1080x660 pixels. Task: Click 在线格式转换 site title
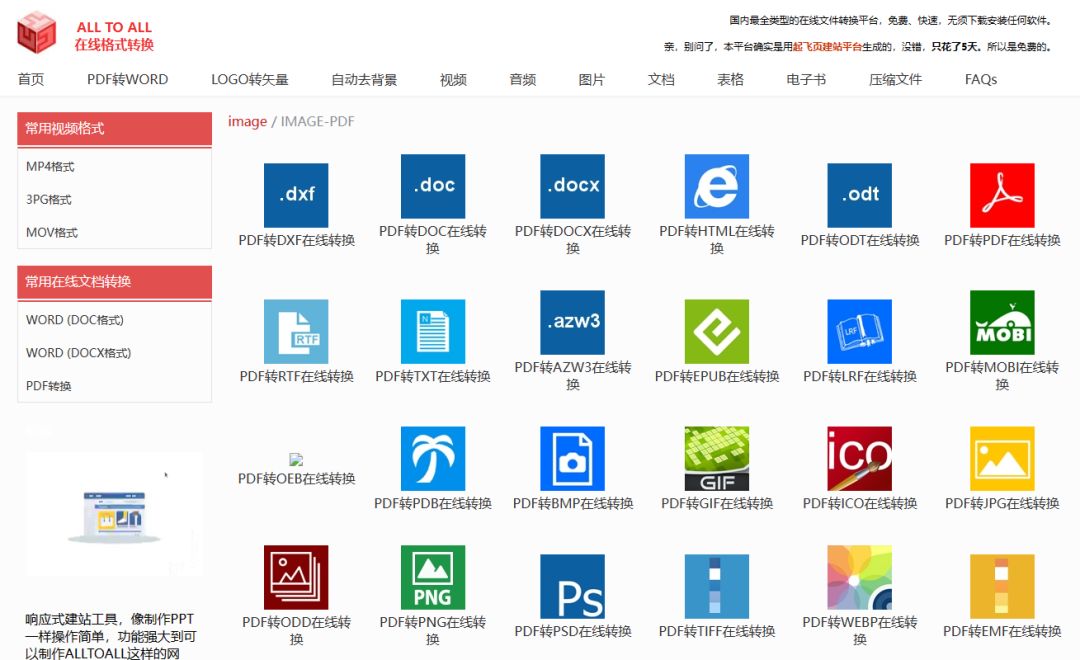point(114,45)
